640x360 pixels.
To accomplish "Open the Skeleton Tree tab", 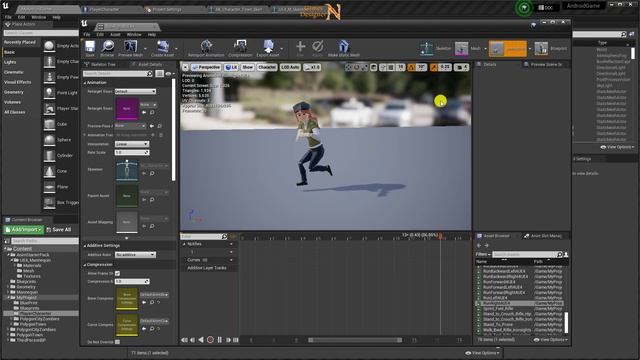I will [x=100, y=64].
